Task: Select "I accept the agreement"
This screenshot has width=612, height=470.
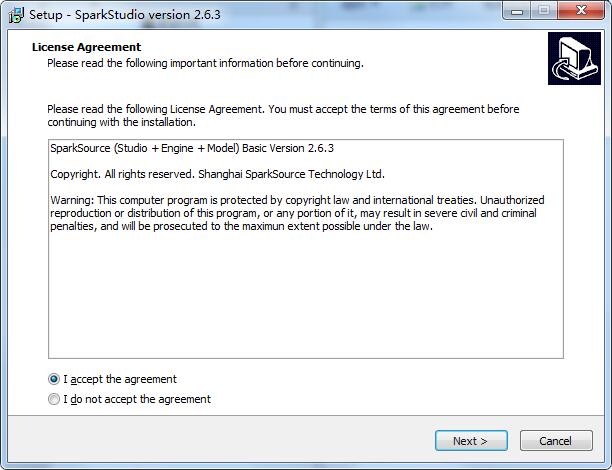Action: point(54,380)
